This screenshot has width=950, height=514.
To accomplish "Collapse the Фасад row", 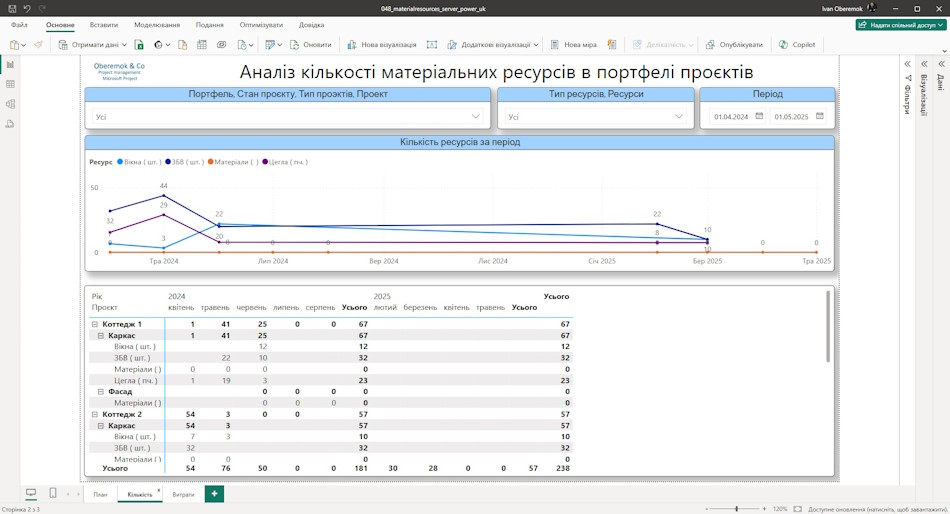I will [x=101, y=392].
